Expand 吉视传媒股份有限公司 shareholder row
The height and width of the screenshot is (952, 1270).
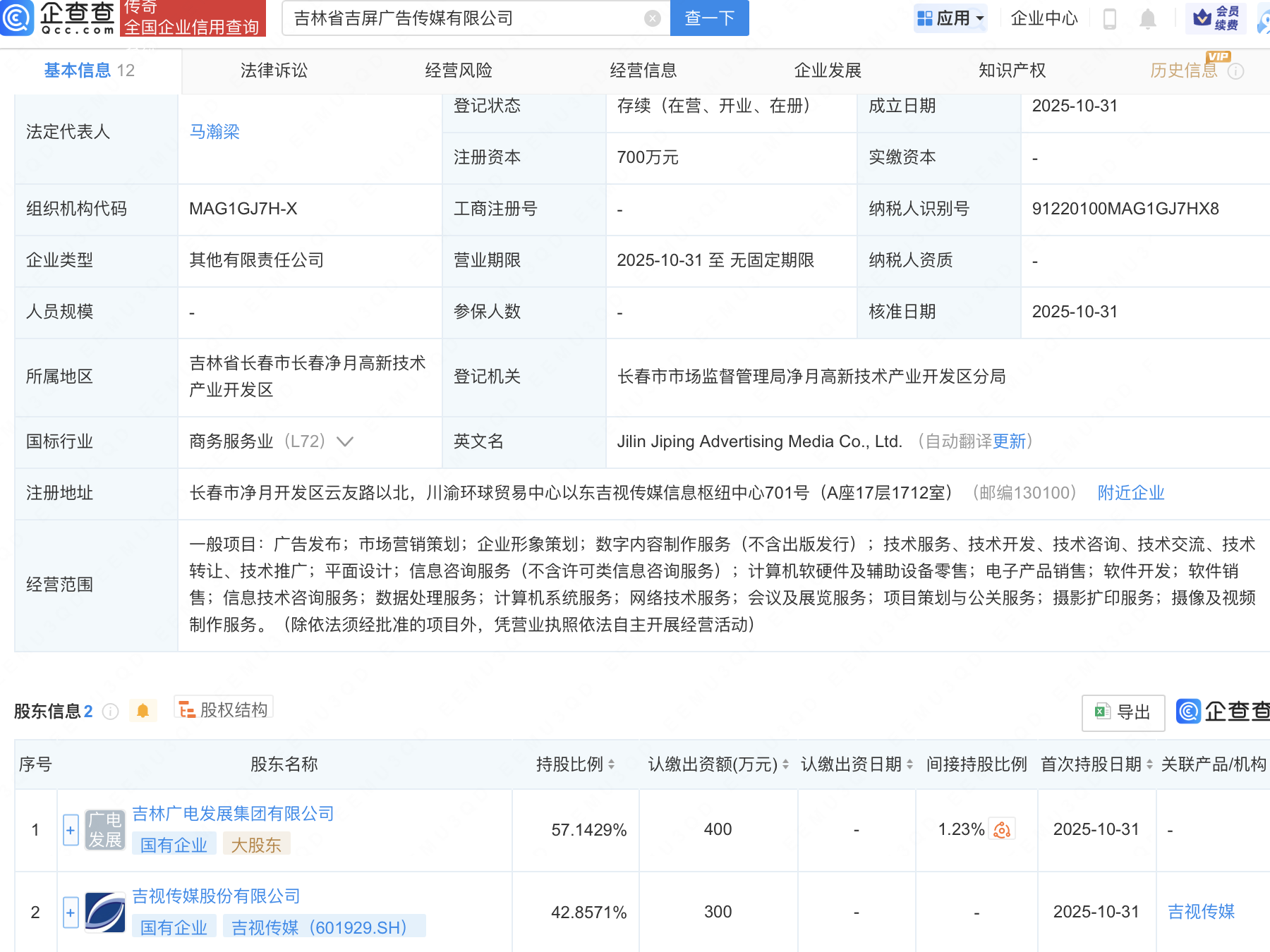click(71, 913)
